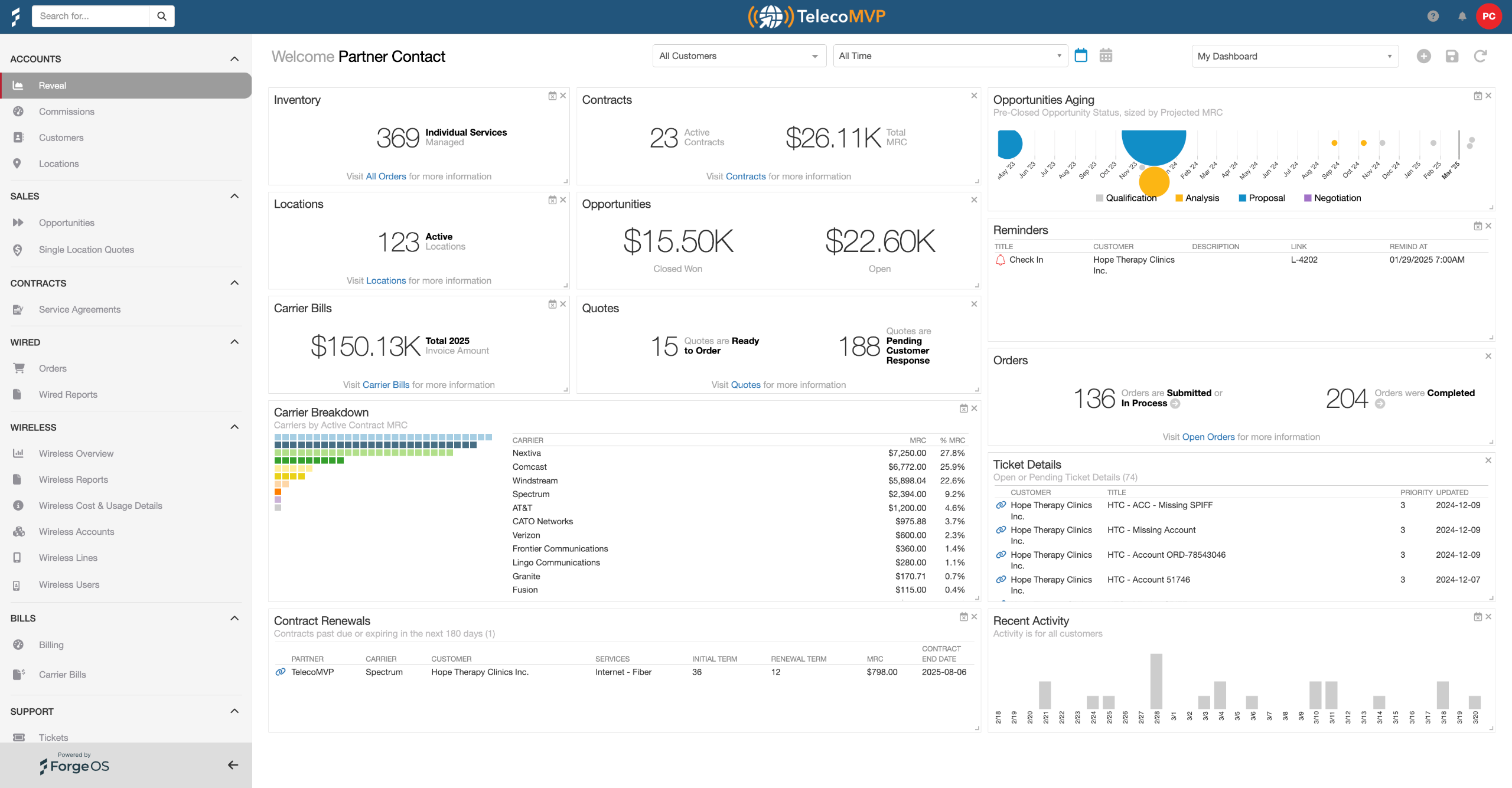The width and height of the screenshot is (1512, 788).
Task: Click the Carrier Bills link in widget
Action: pos(386,385)
